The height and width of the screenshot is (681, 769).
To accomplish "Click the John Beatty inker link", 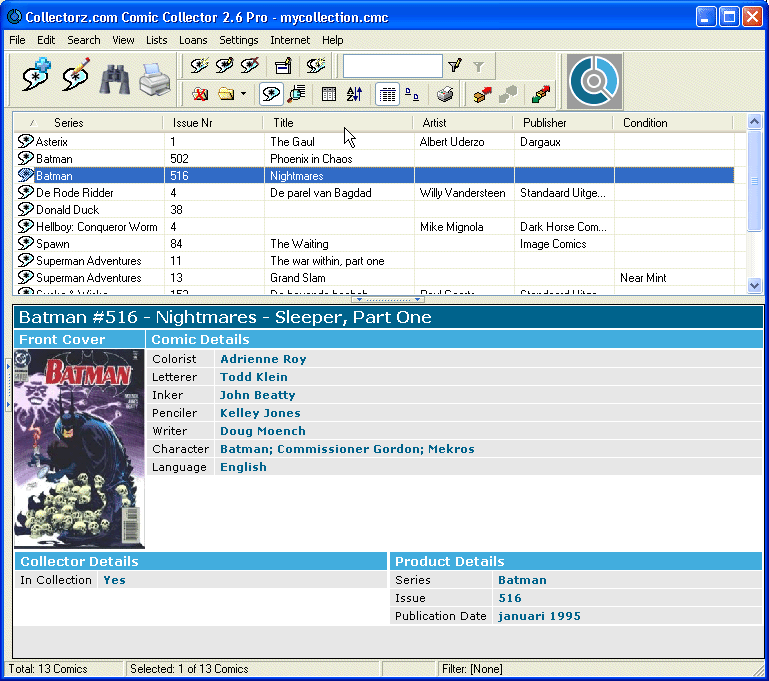I will point(257,395).
